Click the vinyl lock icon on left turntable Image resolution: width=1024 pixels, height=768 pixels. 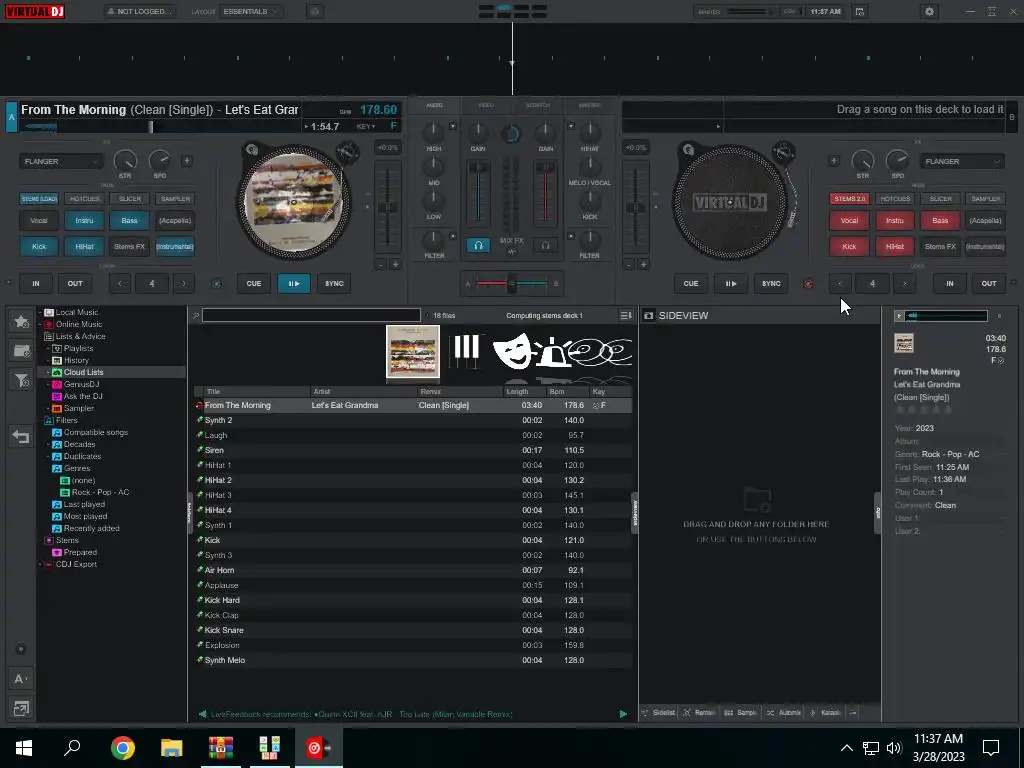click(x=251, y=150)
